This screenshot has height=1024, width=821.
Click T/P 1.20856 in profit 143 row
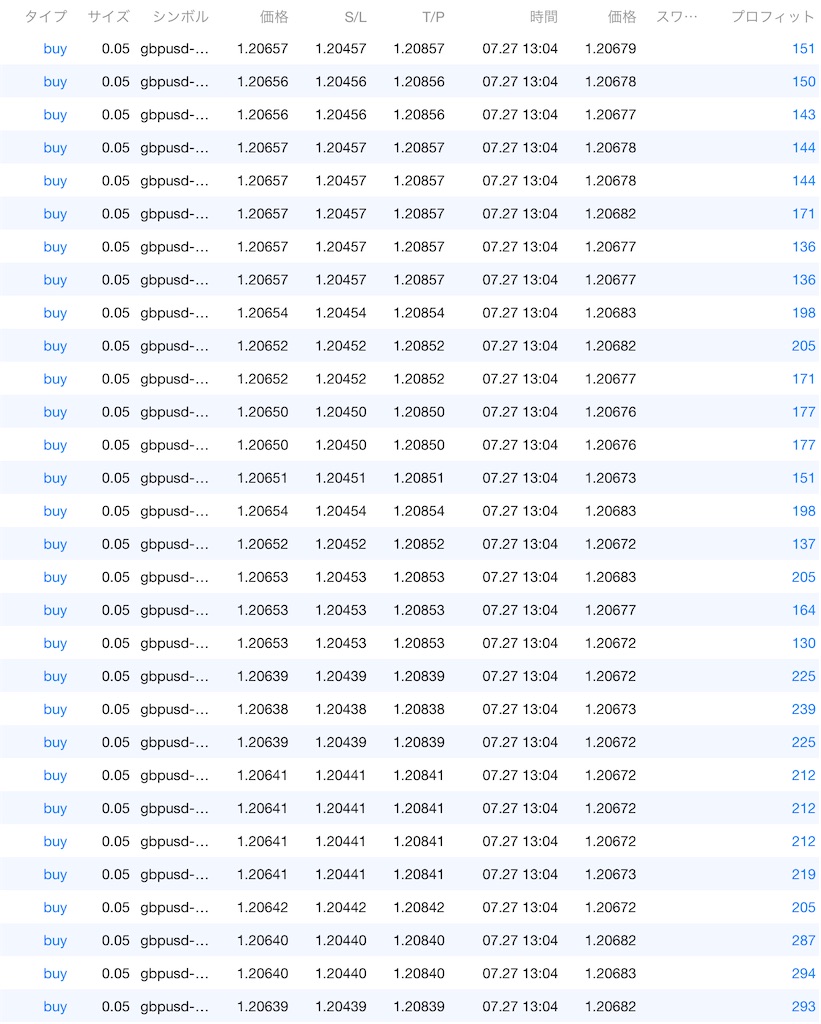coord(419,114)
